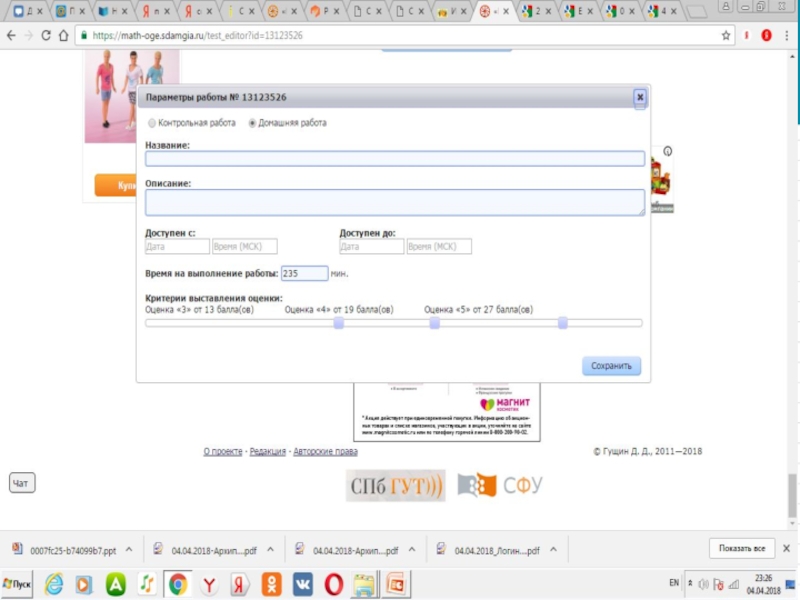
Task: Open the Чат button
Action: point(21,484)
